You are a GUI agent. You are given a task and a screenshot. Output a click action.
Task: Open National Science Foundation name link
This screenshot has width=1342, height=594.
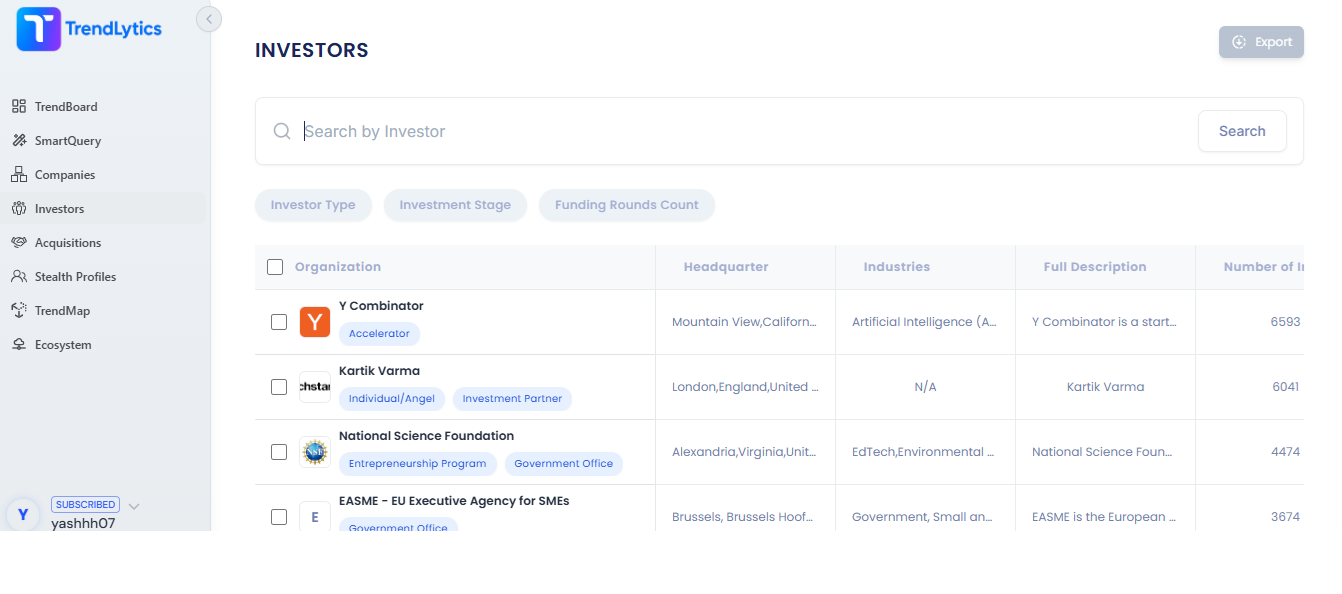pyautogui.click(x=426, y=436)
